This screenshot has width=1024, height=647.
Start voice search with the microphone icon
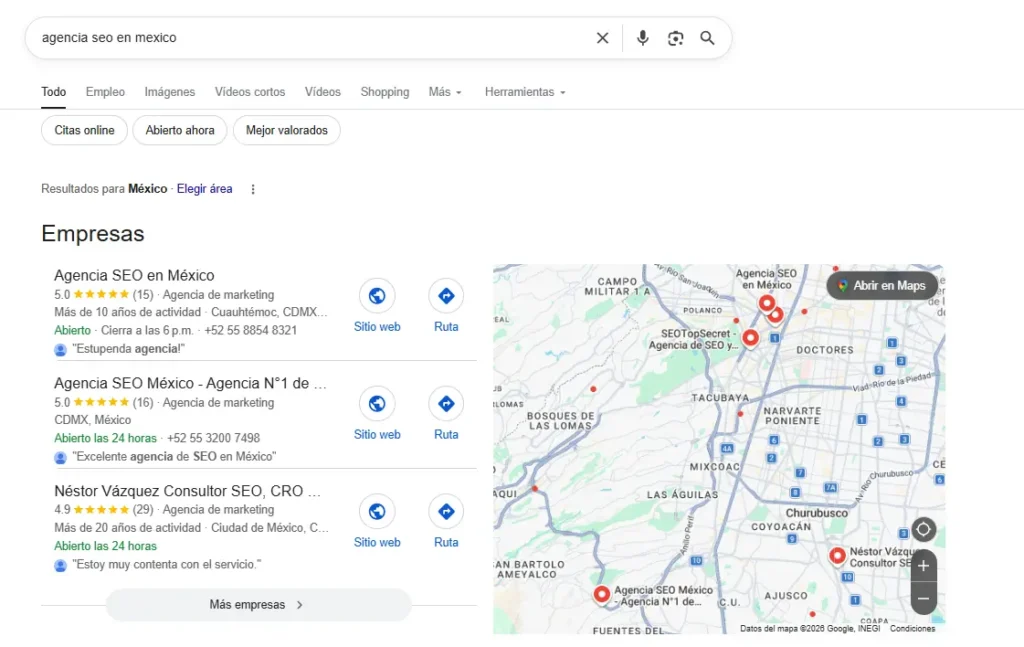point(643,38)
